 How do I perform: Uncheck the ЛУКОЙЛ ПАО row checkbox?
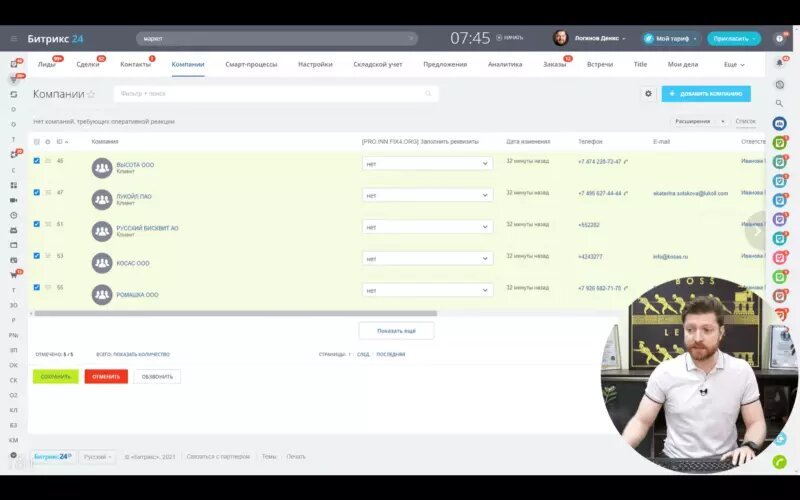pos(36,192)
